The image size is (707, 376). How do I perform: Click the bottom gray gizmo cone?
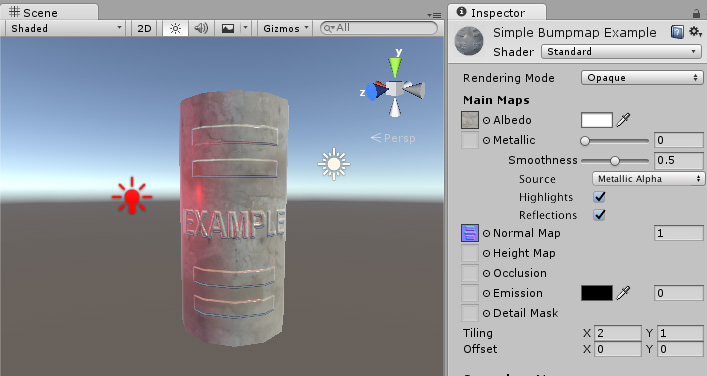click(395, 108)
